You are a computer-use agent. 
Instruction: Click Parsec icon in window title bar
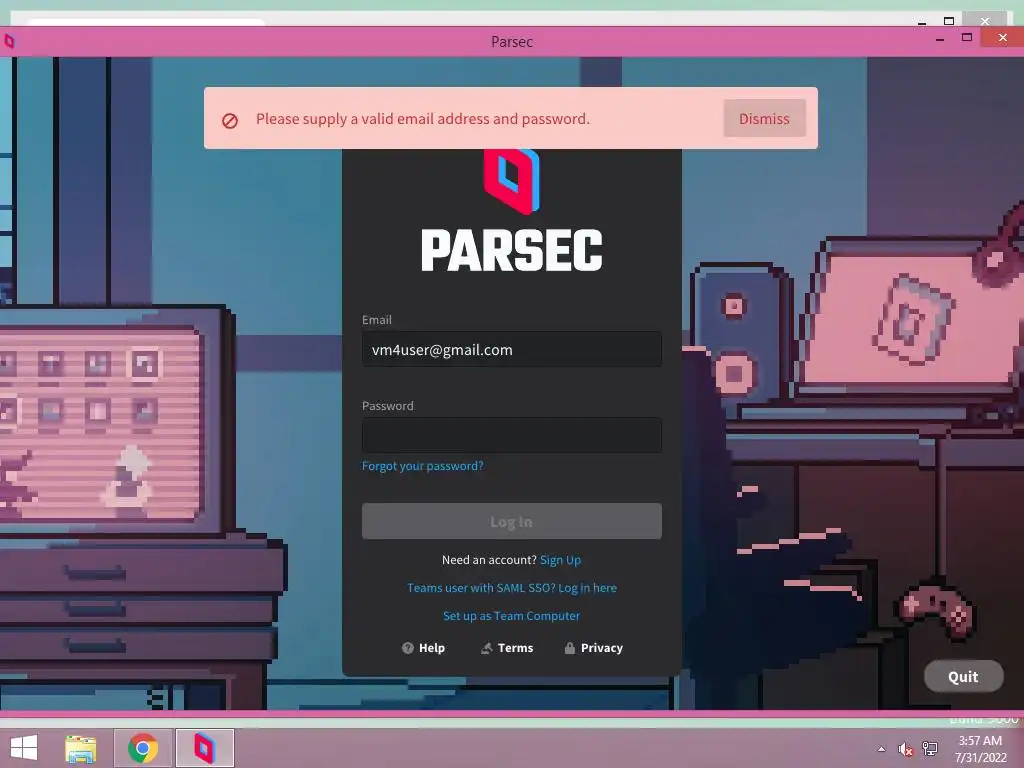(9, 42)
